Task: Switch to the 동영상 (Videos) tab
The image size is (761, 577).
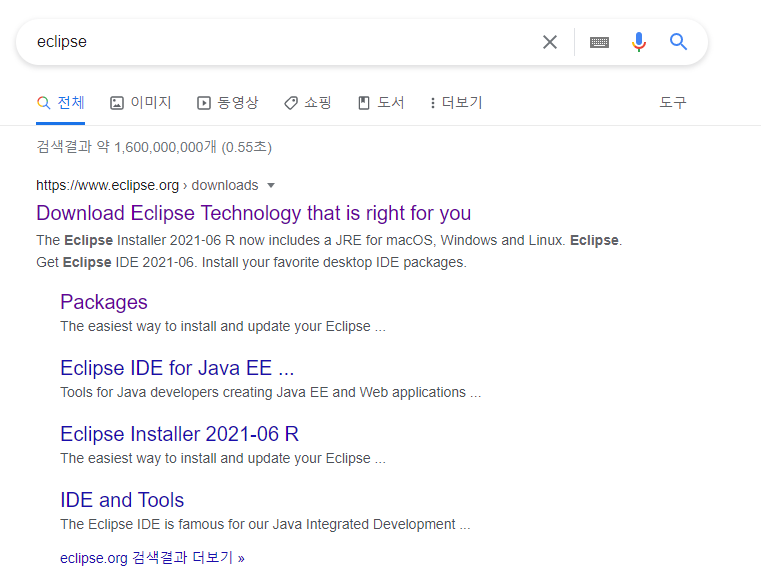Action: [x=228, y=103]
